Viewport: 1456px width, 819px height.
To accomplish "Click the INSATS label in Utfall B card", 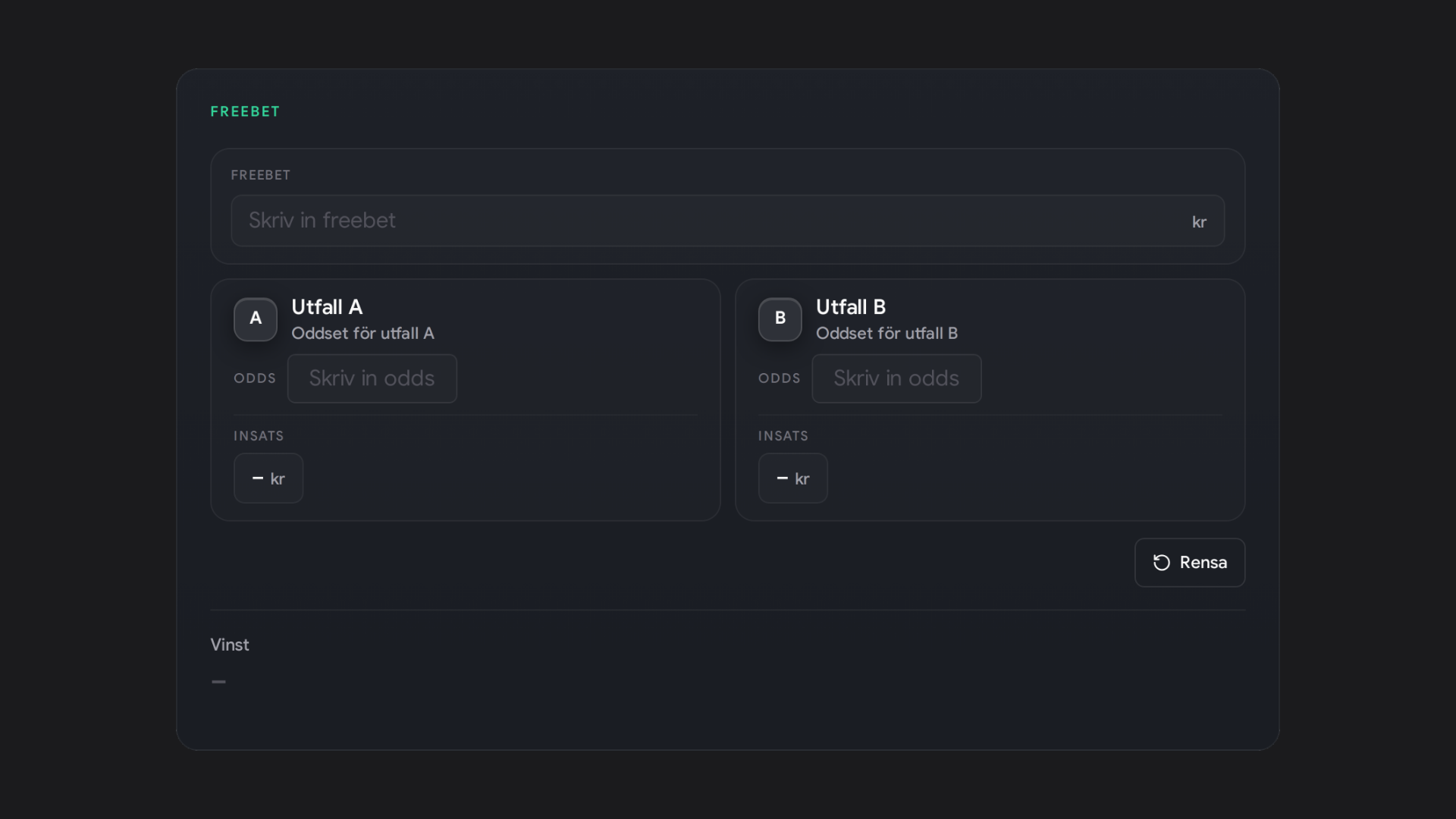I will pos(783,436).
